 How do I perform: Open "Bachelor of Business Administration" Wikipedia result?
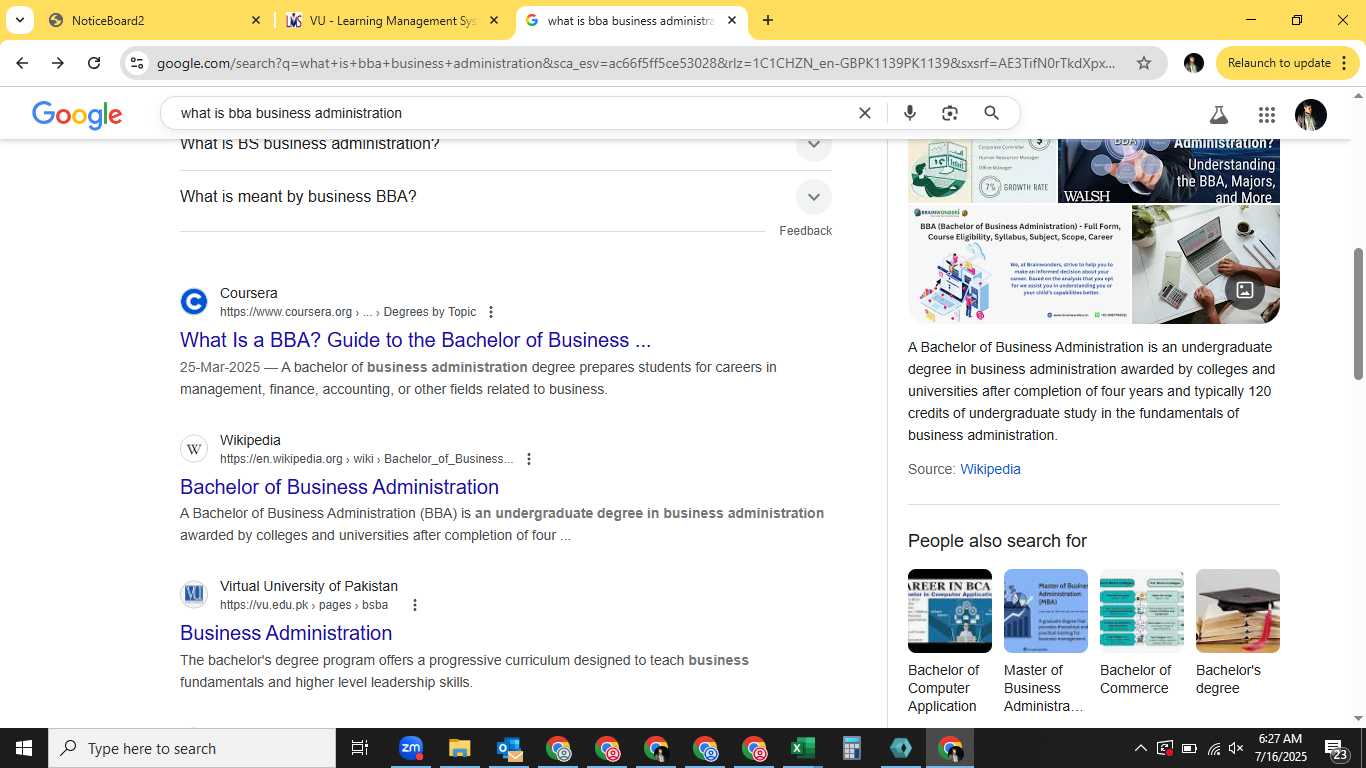(x=339, y=487)
